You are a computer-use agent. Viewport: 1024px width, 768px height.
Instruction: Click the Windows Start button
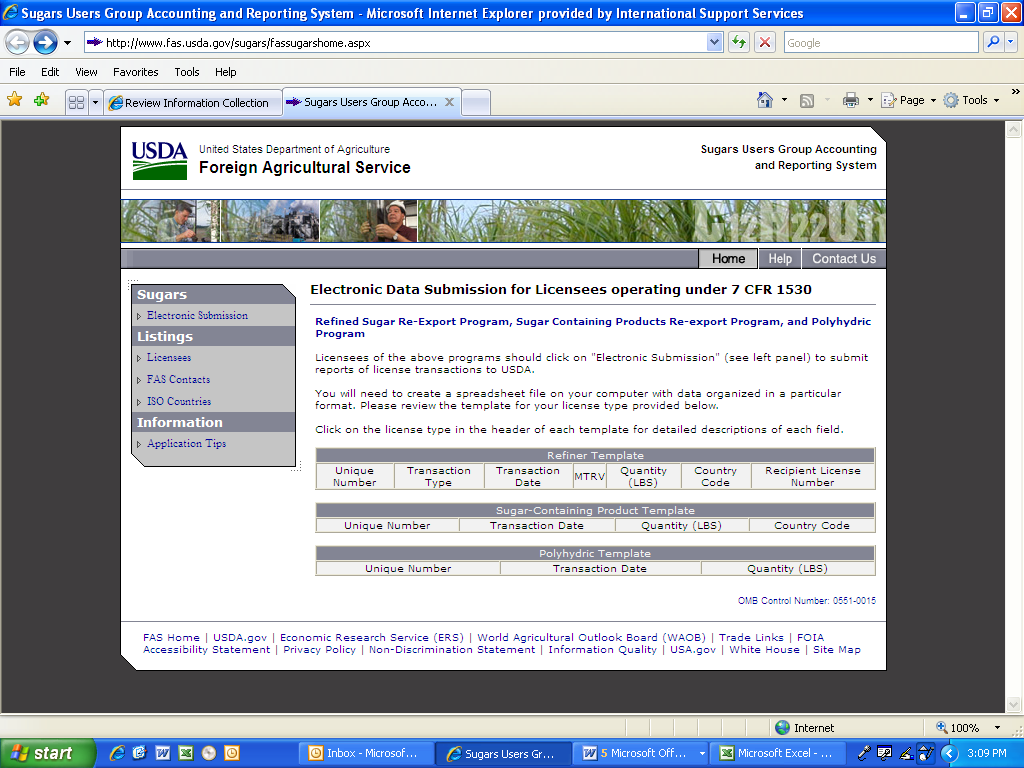(x=47, y=753)
